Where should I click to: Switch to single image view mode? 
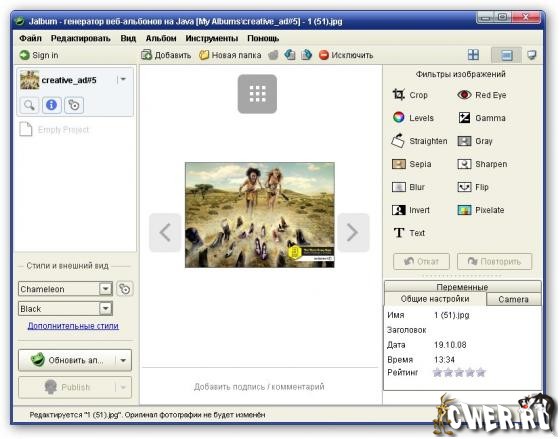(506, 55)
